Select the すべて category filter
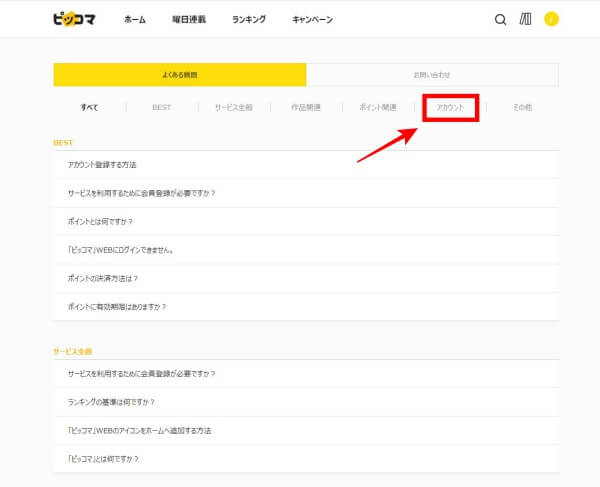The image size is (600, 487). click(90, 107)
